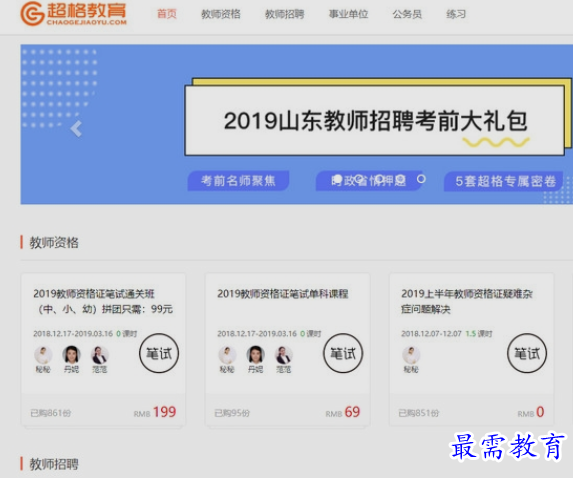Click first teacher avatar on 单科课程 card
Viewport: 573px width, 478px height.
tap(227, 354)
